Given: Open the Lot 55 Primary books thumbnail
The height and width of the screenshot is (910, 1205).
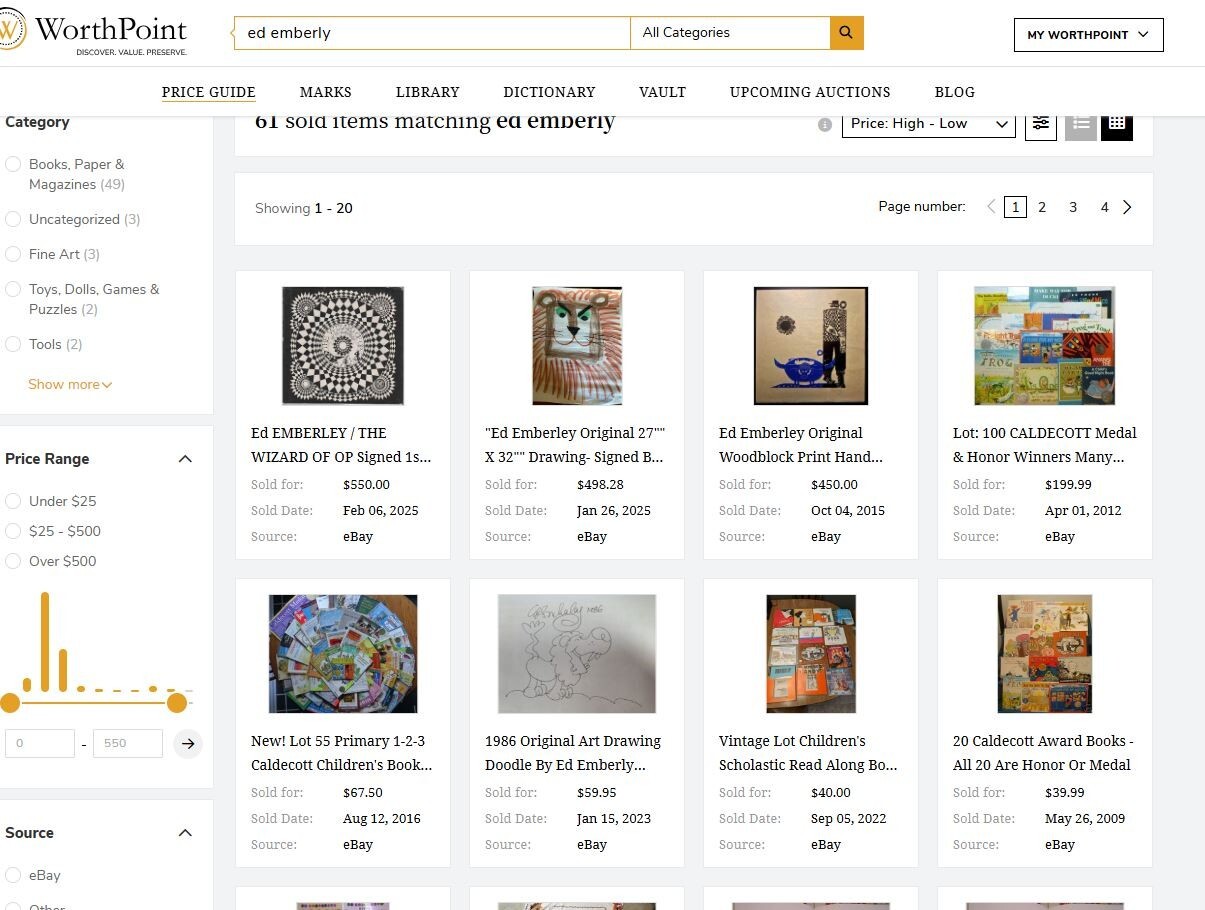Looking at the screenshot, I should coord(343,654).
